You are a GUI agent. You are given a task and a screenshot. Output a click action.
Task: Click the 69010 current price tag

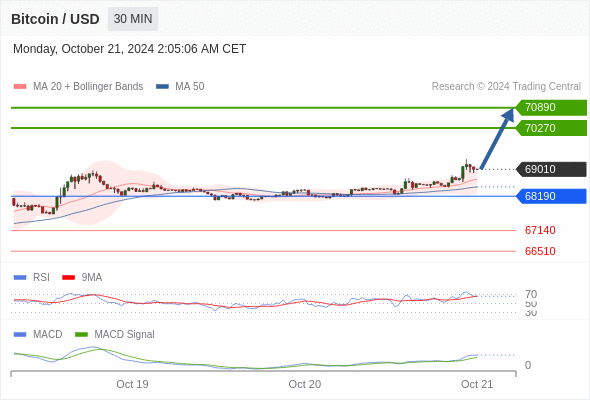pyautogui.click(x=551, y=169)
